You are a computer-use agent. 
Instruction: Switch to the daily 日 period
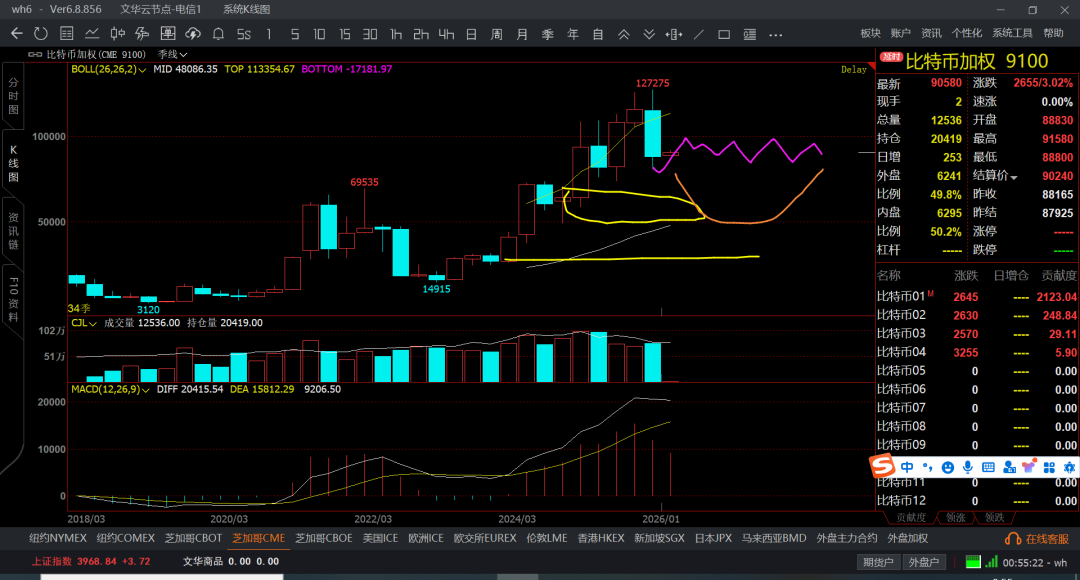471,34
